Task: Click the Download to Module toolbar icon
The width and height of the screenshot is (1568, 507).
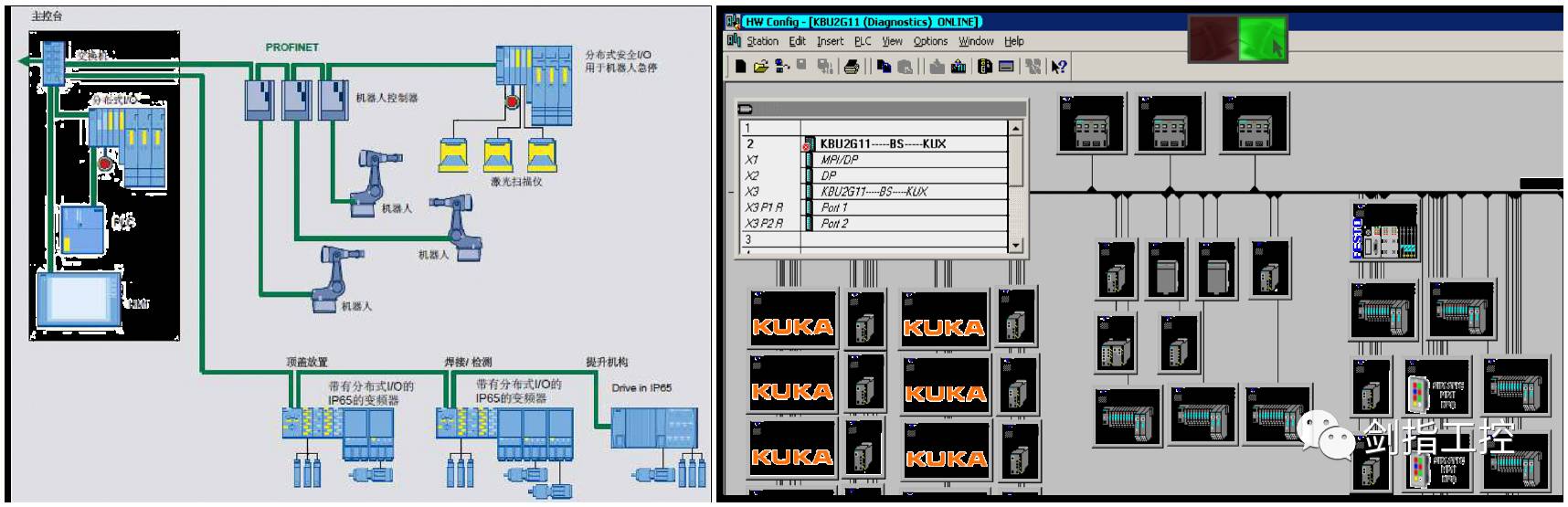Action: (x=937, y=67)
